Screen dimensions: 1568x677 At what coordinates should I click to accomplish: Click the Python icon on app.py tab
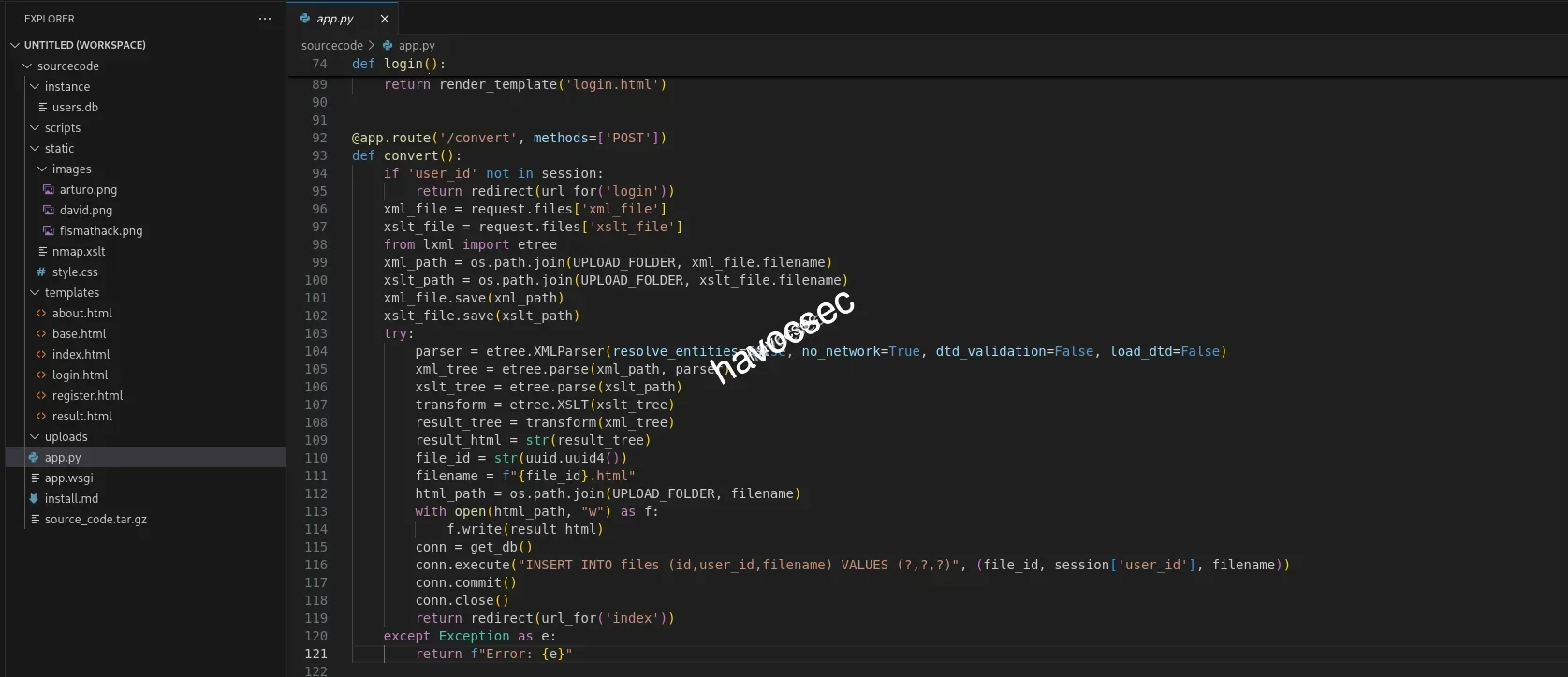tap(304, 19)
